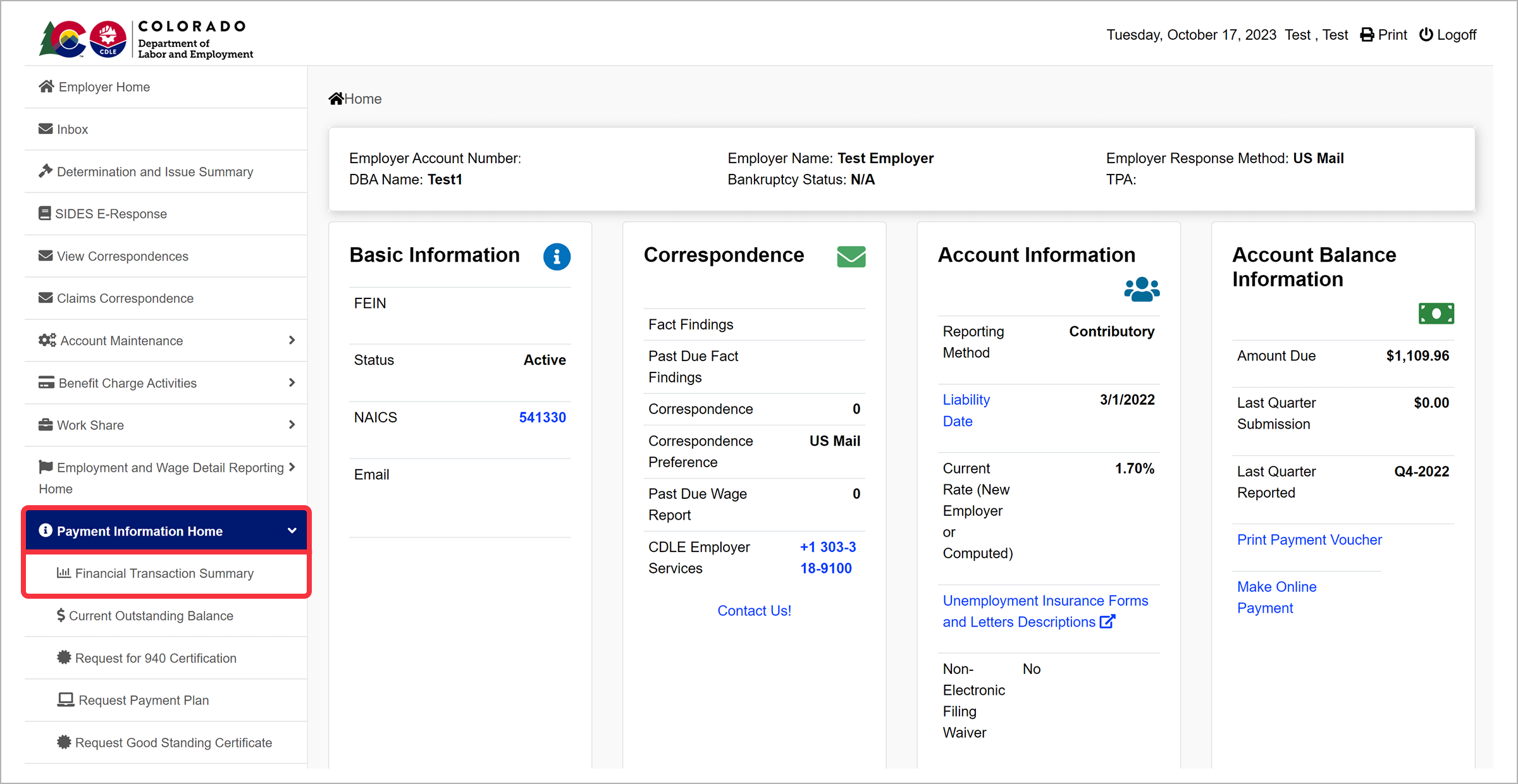Image resolution: width=1518 pixels, height=784 pixels.
Task: Open Financial Transaction Summary
Action: (164, 573)
